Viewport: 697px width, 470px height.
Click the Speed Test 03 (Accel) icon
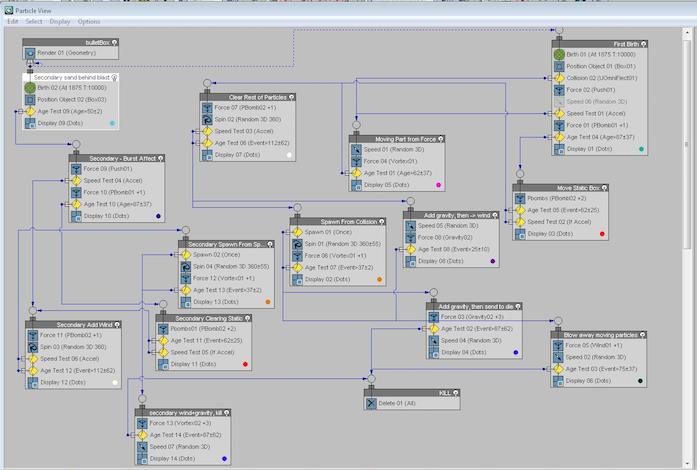(207, 131)
